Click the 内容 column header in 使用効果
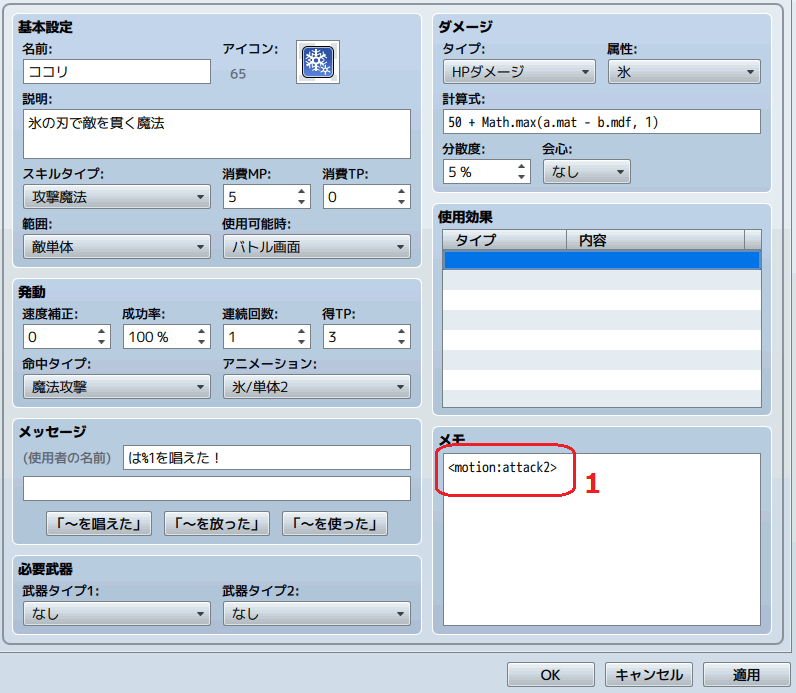796x693 pixels. (x=655, y=240)
